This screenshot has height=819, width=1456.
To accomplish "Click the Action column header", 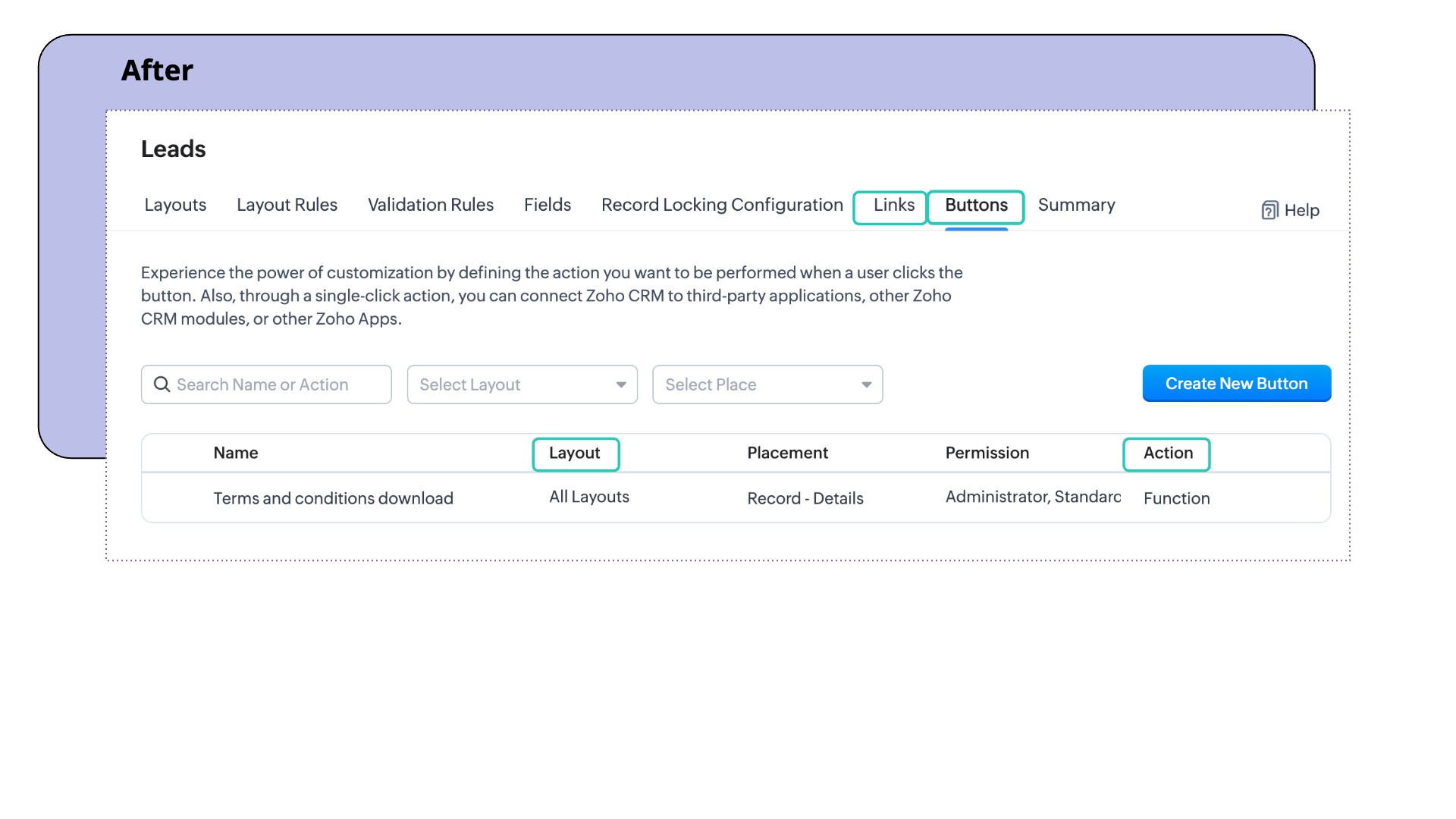I will (1168, 453).
